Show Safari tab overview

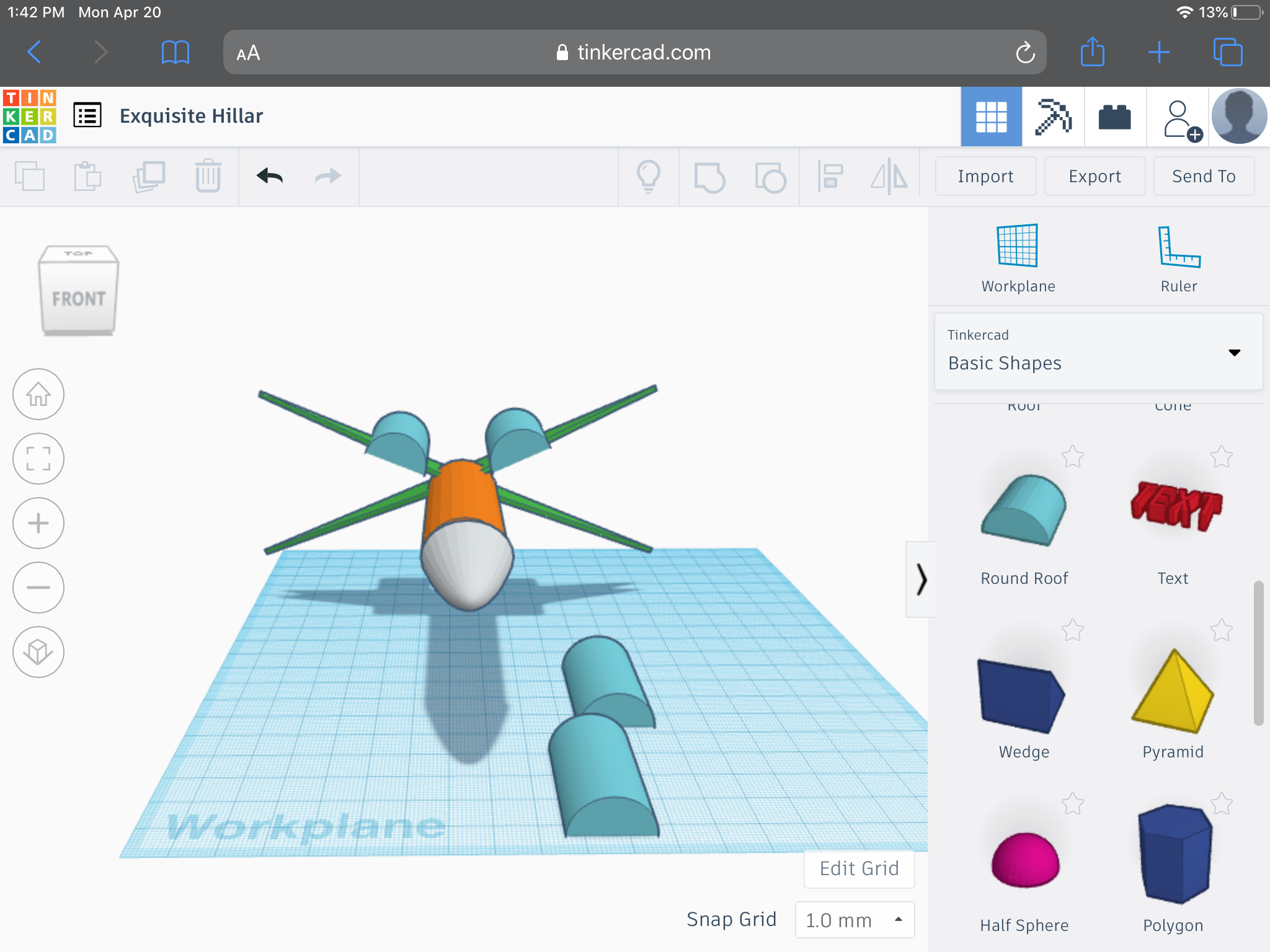(x=1227, y=52)
